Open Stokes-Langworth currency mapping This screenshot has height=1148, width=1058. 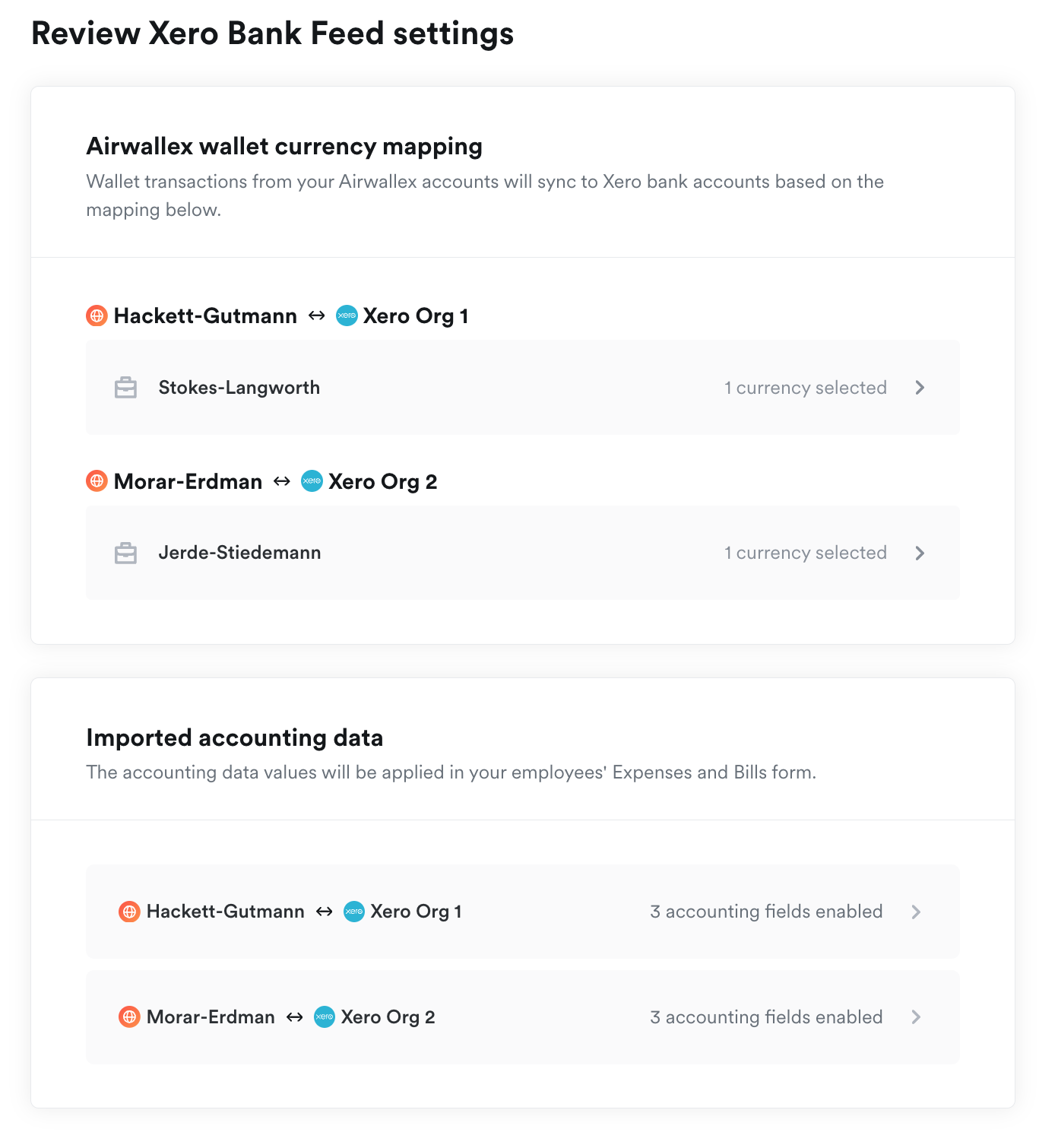523,388
